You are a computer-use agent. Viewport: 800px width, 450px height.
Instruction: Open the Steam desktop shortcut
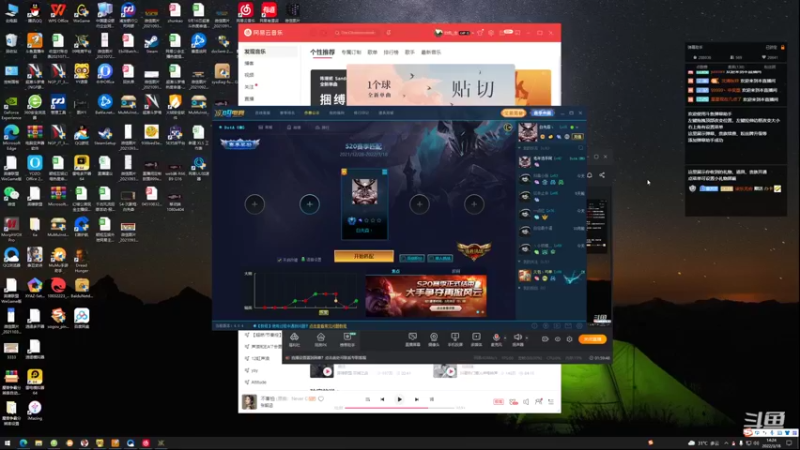(152, 44)
